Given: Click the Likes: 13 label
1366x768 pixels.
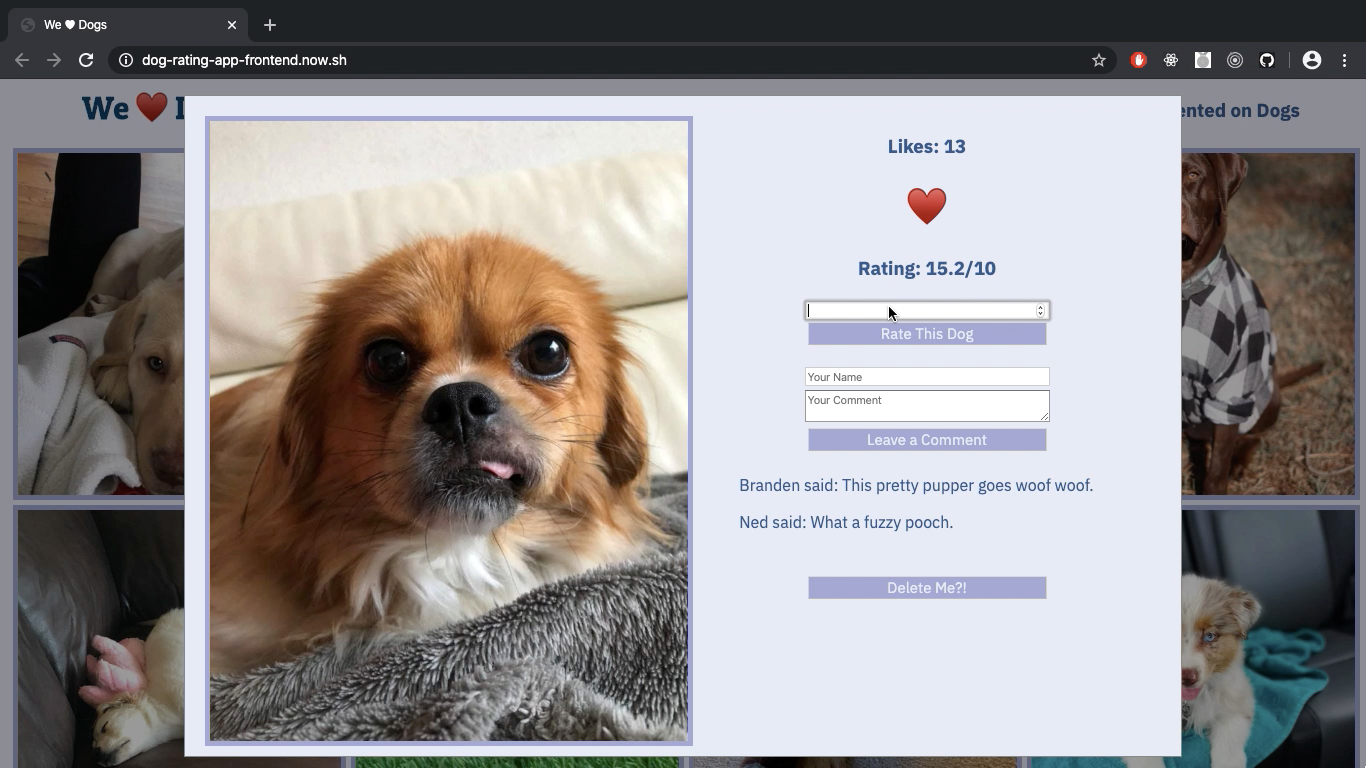Looking at the screenshot, I should [926, 147].
